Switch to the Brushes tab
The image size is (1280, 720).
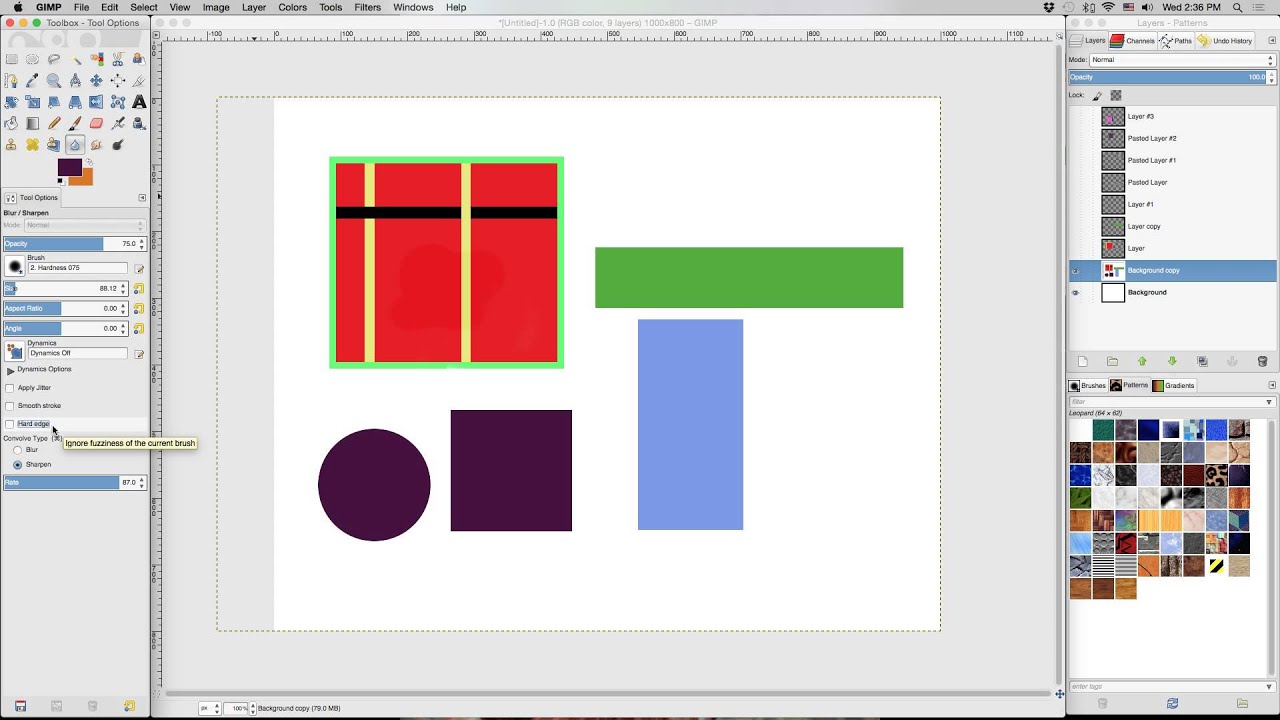[1087, 385]
